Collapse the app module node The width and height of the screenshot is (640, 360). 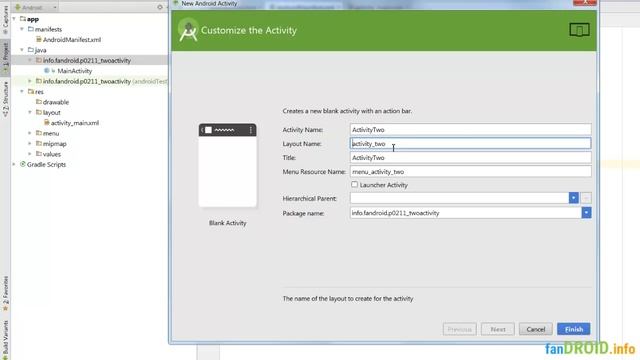tap(14, 19)
